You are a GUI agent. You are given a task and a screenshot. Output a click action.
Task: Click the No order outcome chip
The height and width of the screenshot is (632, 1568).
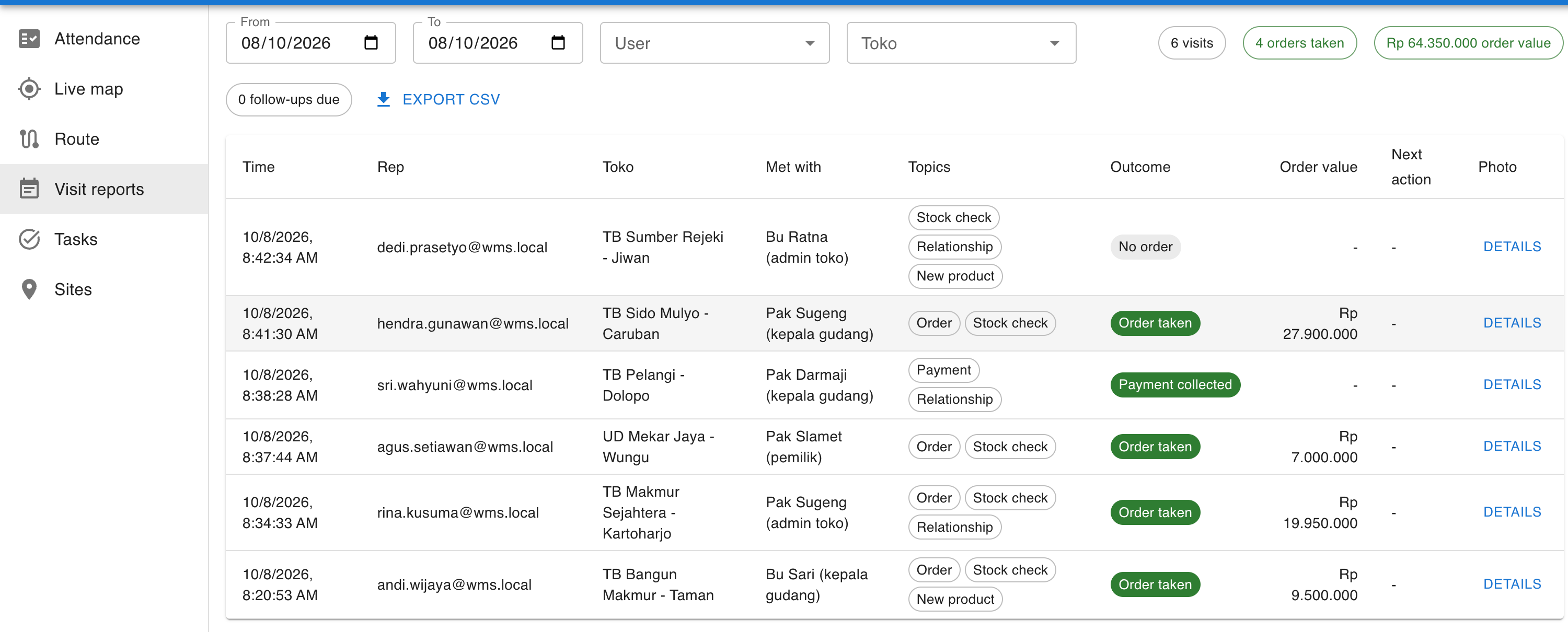coord(1145,247)
